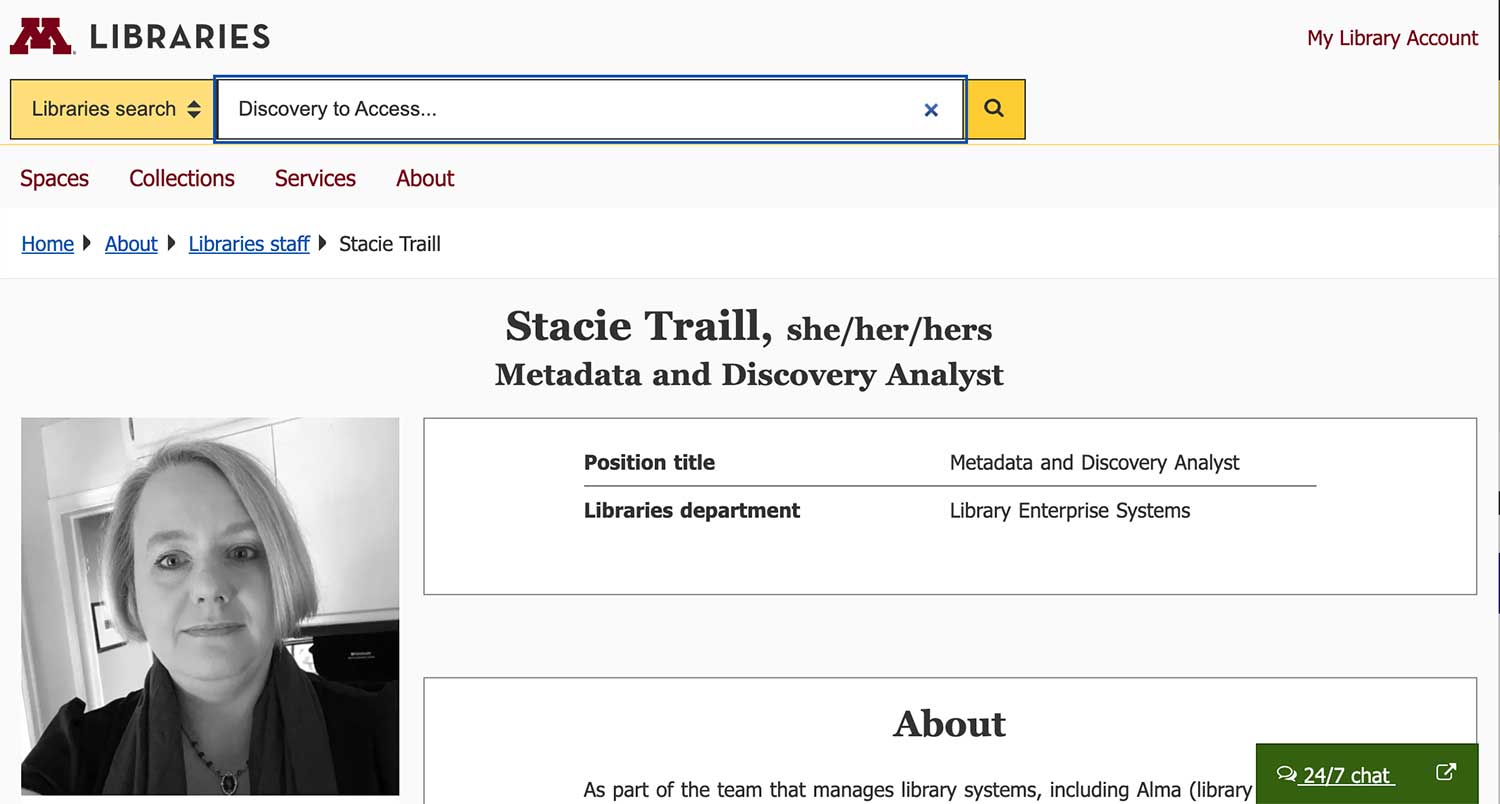Open My Library Account
This screenshot has height=804, width=1500.
click(1392, 38)
